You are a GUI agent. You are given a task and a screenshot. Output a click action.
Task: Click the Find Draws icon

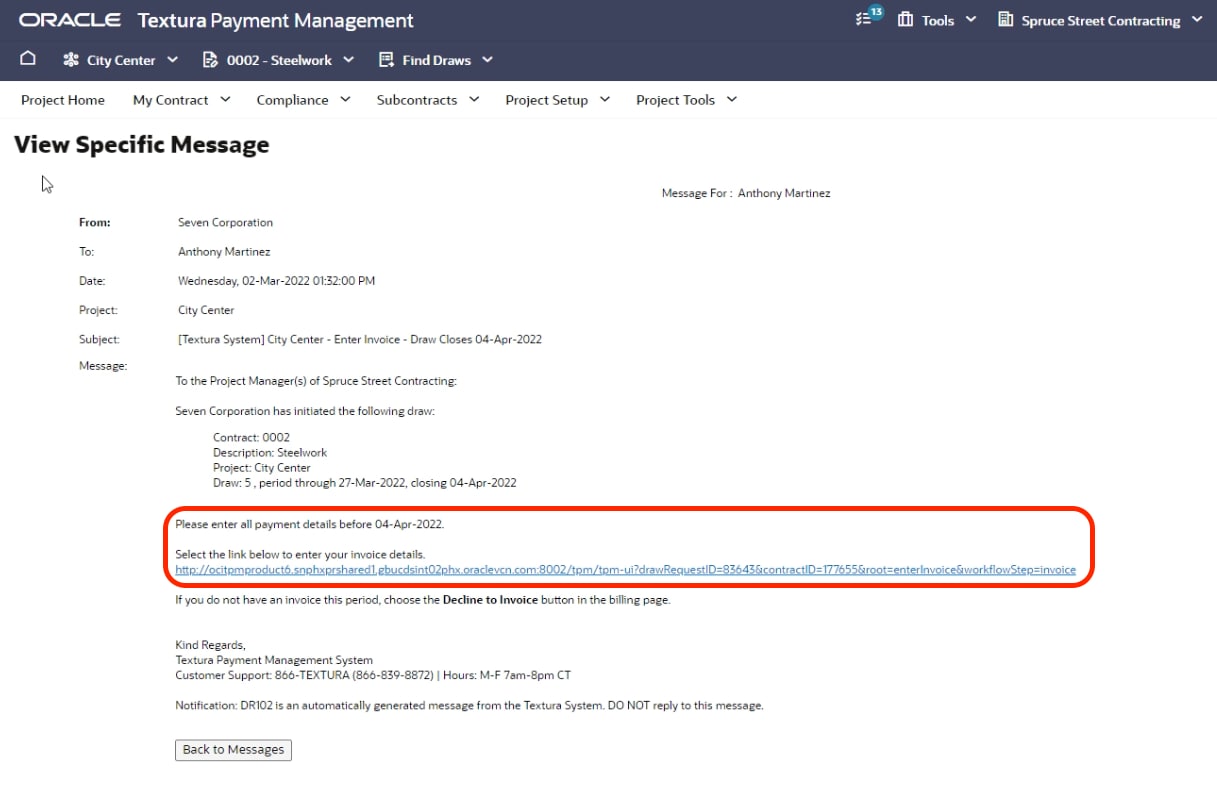coord(386,60)
